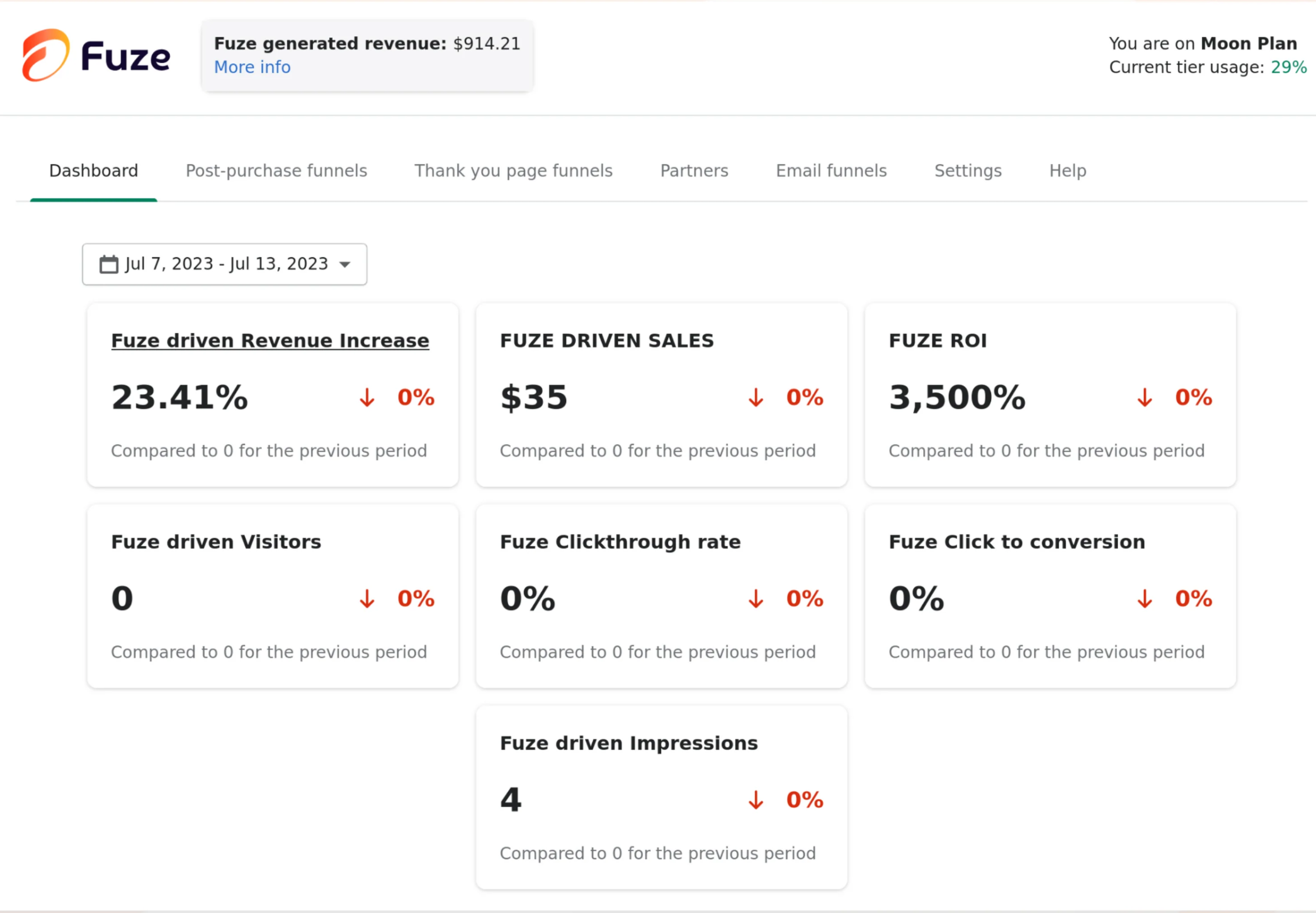The height and width of the screenshot is (913, 1316).
Task: Expand the date range dropdown caret
Action: coord(344,264)
